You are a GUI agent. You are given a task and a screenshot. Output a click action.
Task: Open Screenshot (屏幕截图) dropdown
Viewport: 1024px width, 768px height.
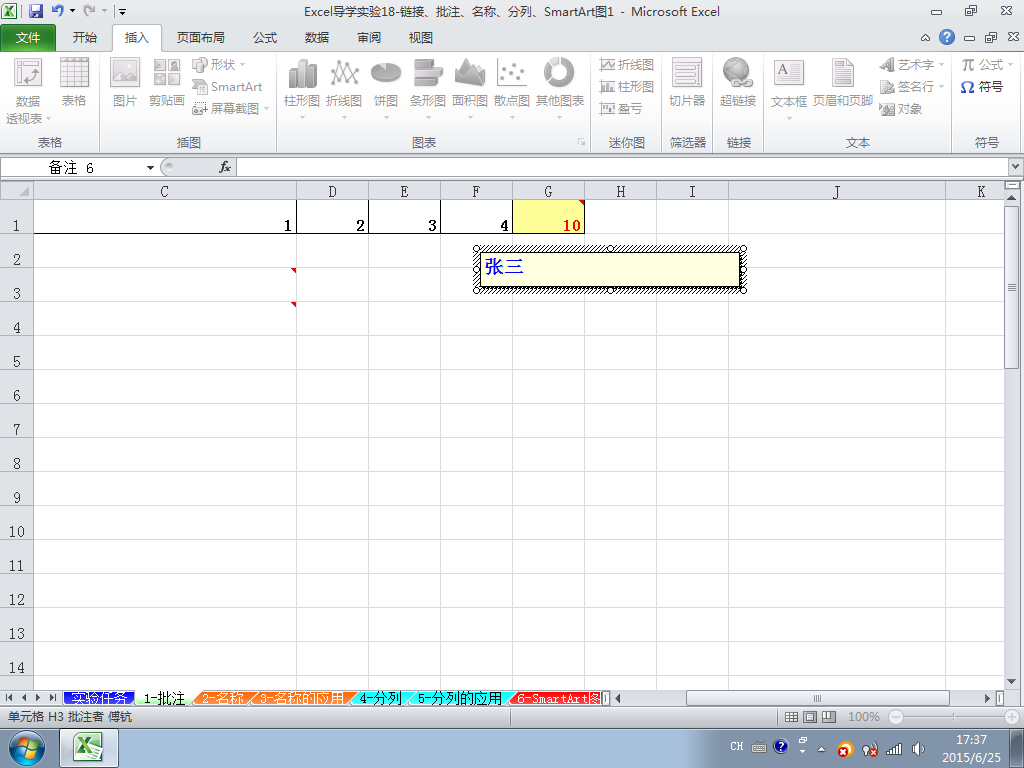point(231,108)
